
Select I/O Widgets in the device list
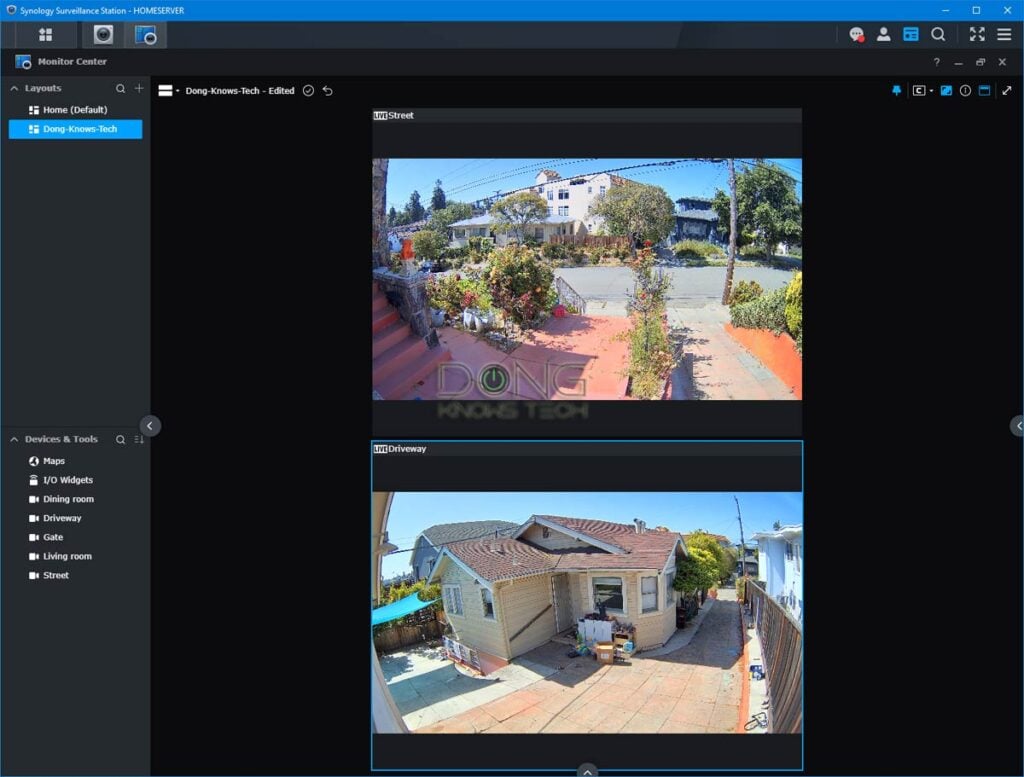click(x=75, y=480)
